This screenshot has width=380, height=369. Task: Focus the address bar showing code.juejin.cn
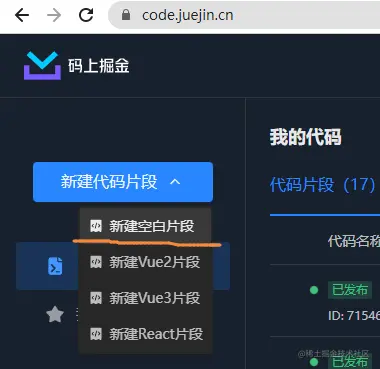click(x=244, y=15)
